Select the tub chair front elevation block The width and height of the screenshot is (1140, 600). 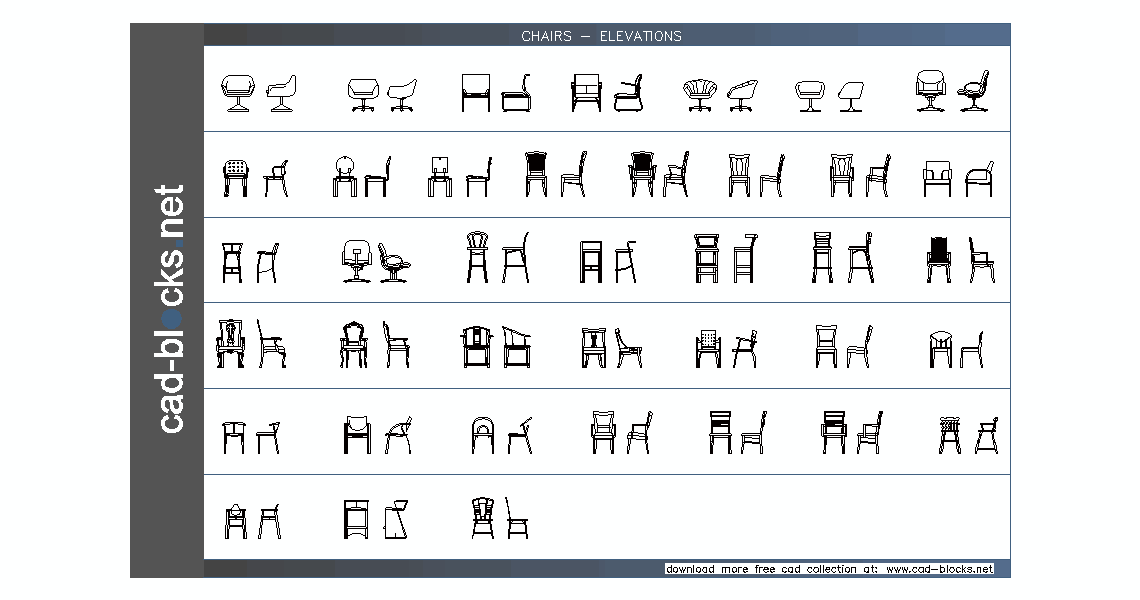237,90
